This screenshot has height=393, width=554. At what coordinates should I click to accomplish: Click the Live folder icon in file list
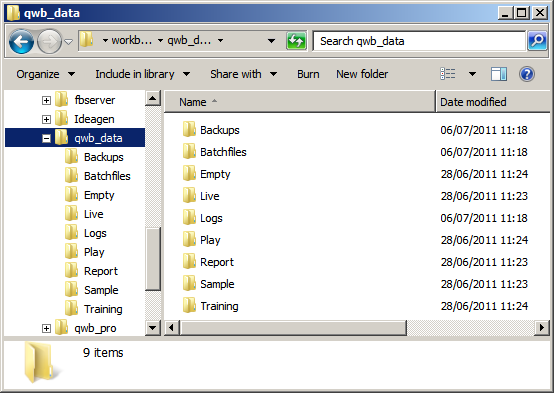[x=189, y=195]
